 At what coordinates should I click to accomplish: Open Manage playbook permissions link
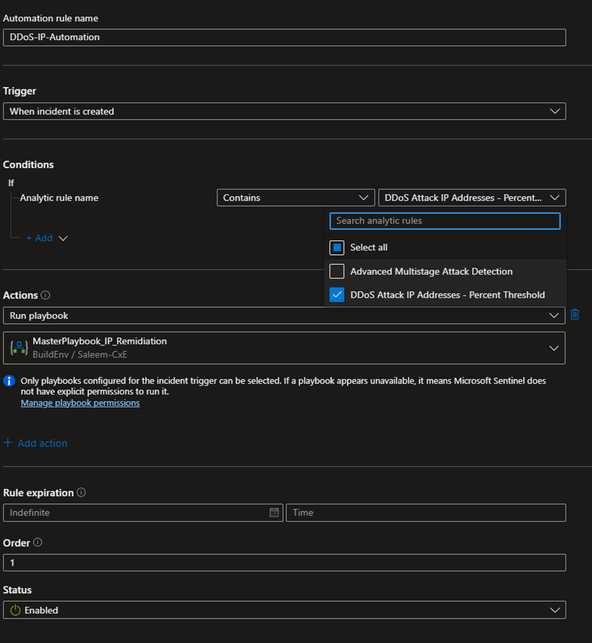tap(80, 403)
